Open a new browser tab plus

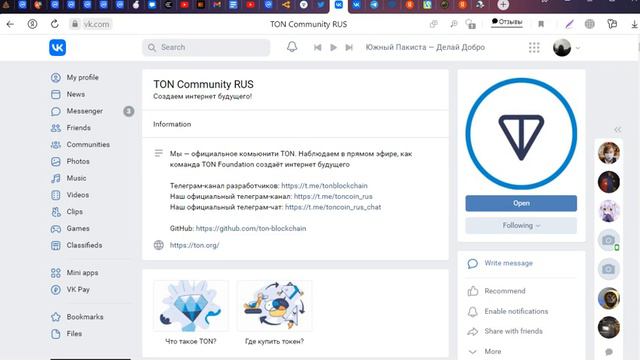[x=503, y=5]
